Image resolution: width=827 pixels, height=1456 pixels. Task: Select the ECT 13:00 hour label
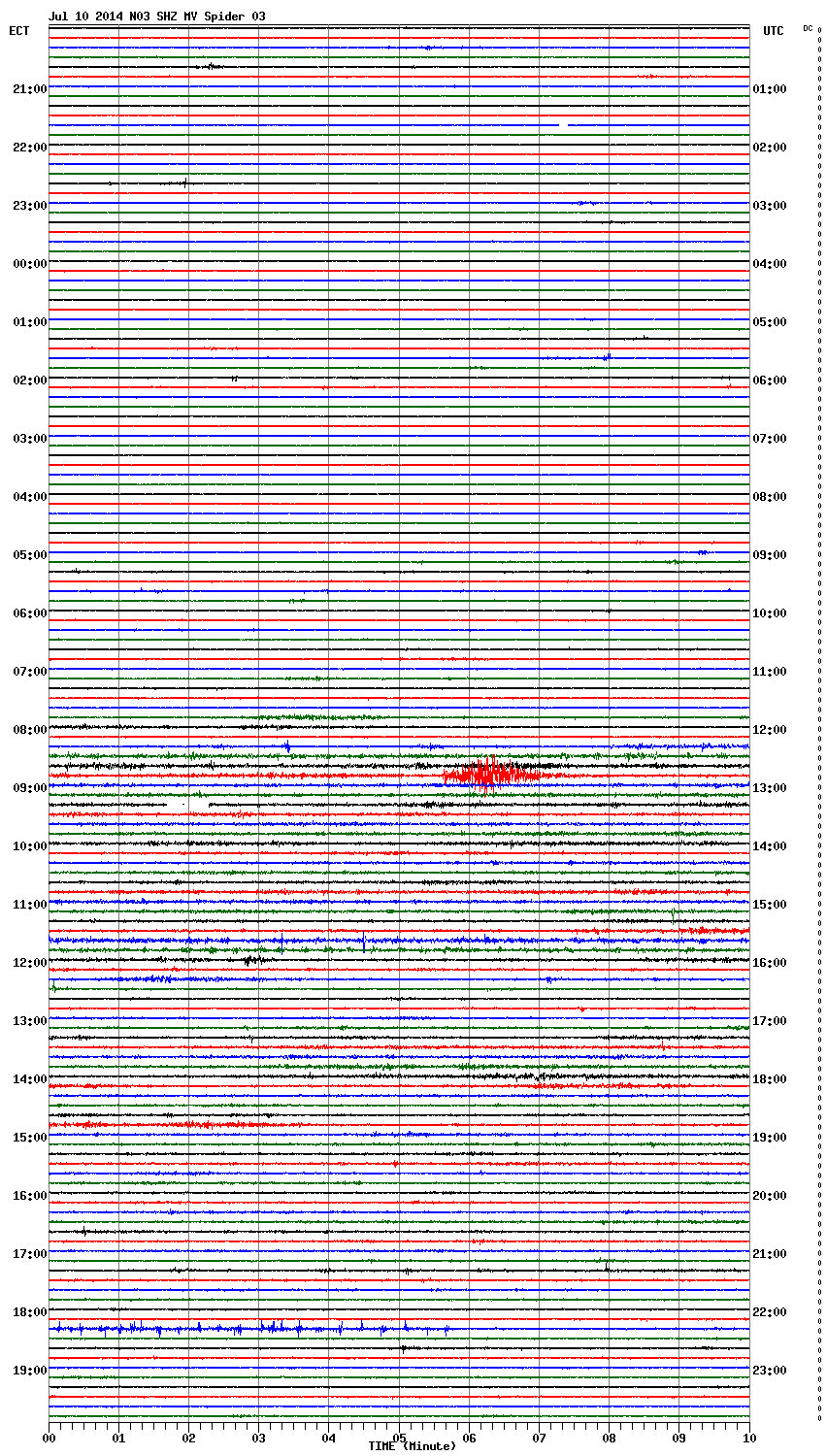[29, 1021]
